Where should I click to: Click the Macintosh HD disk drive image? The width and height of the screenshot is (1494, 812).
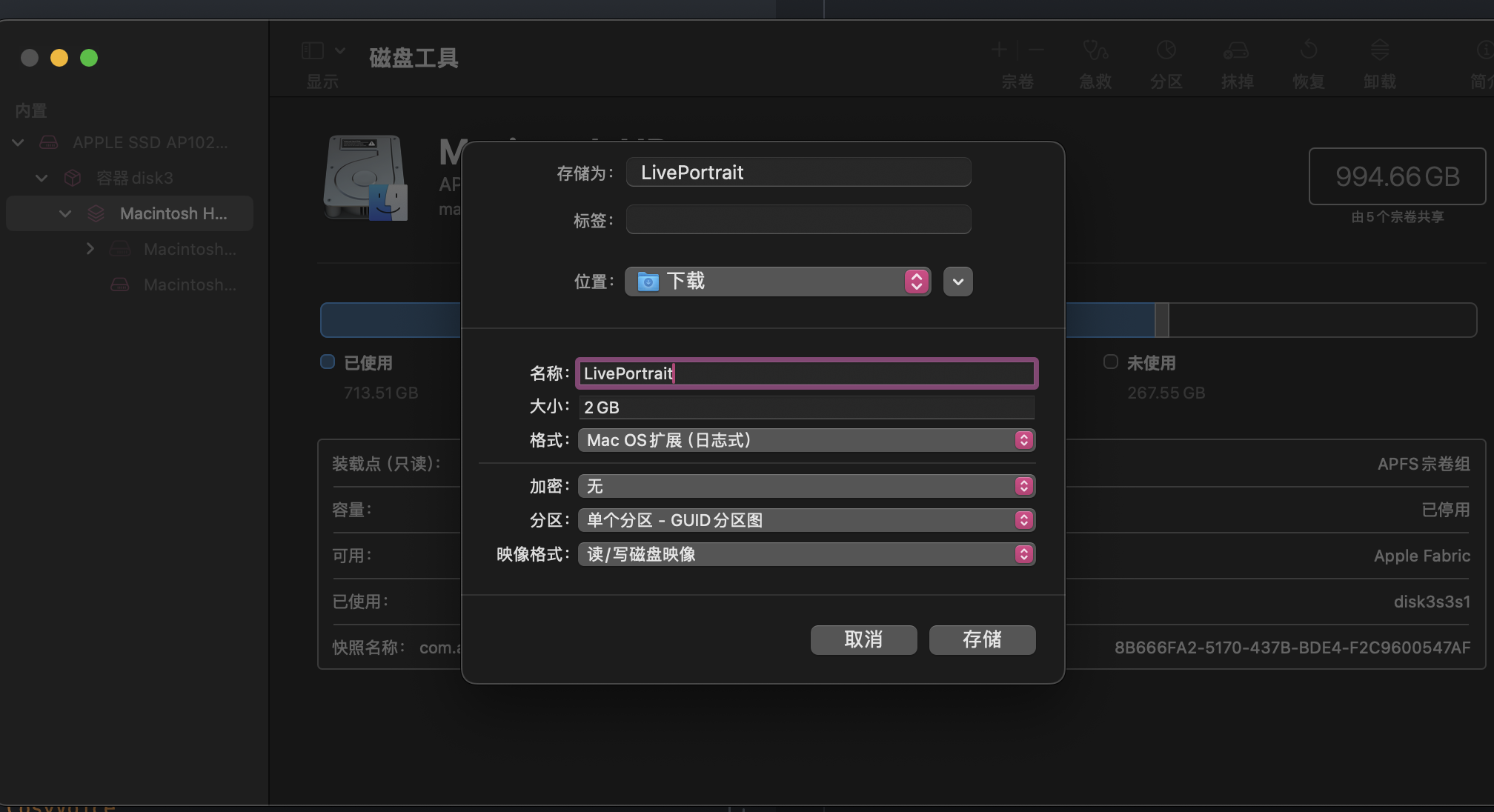click(365, 178)
